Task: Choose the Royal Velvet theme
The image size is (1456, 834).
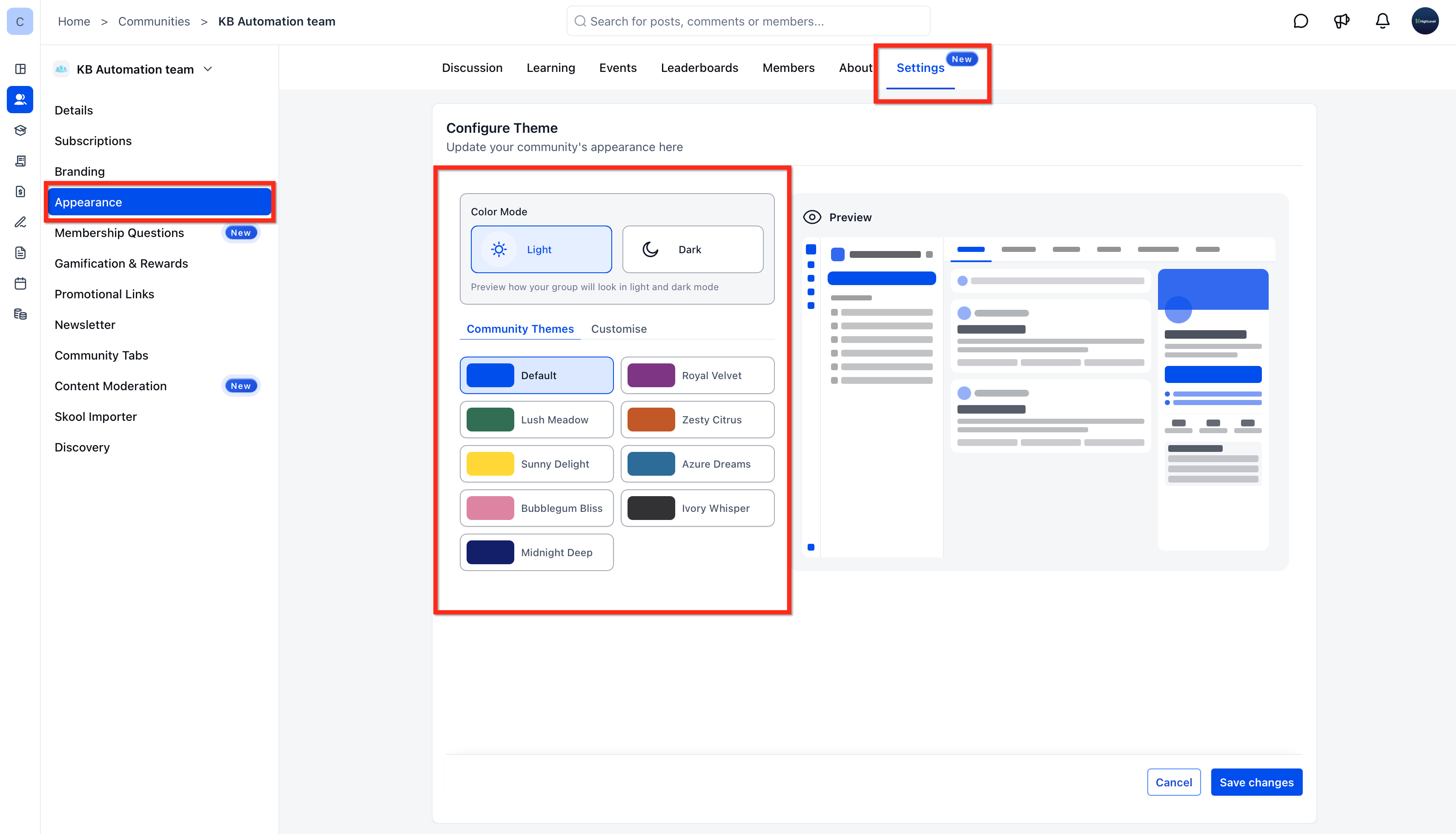Action: 697,375
